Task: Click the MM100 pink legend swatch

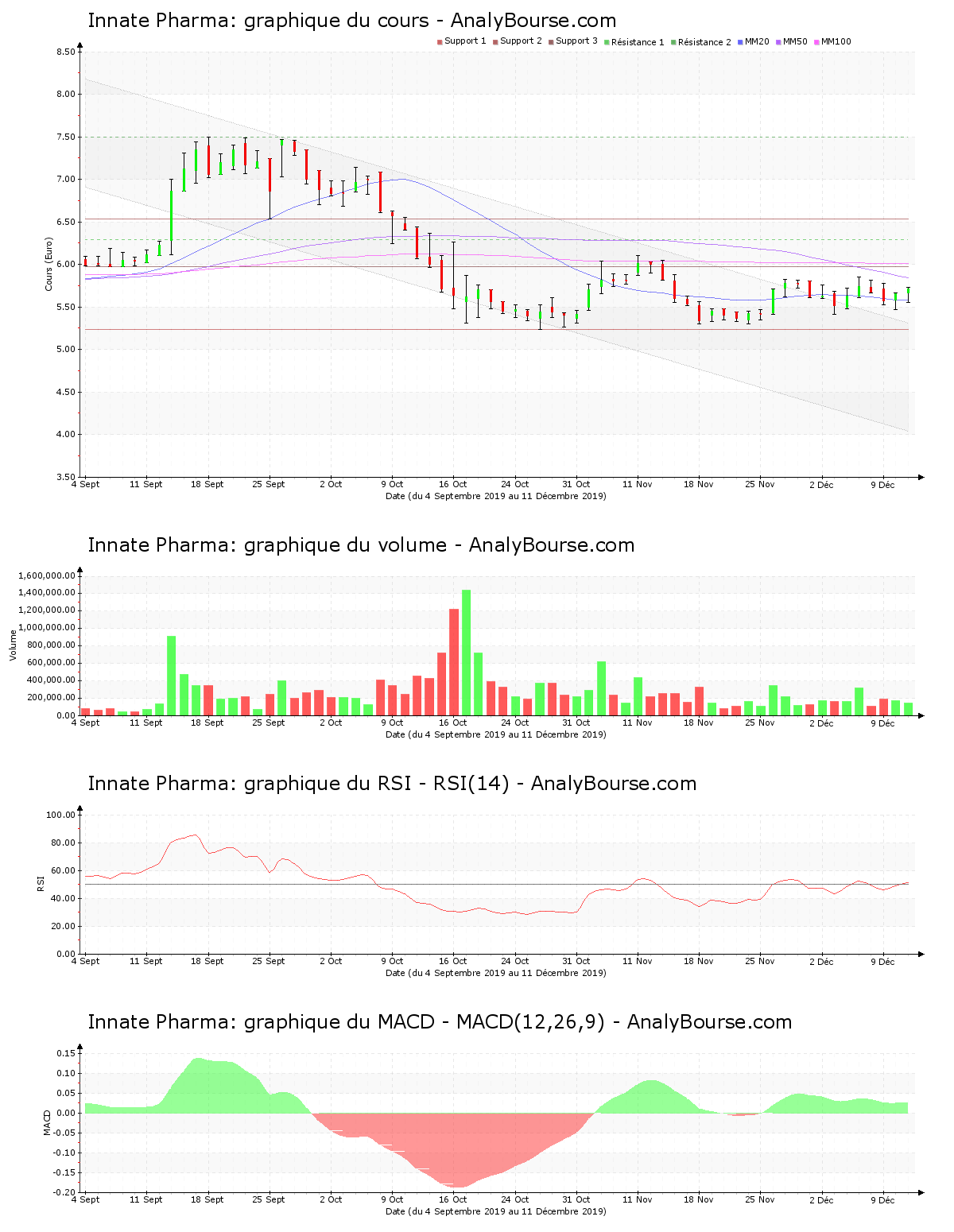Action: pos(816,42)
